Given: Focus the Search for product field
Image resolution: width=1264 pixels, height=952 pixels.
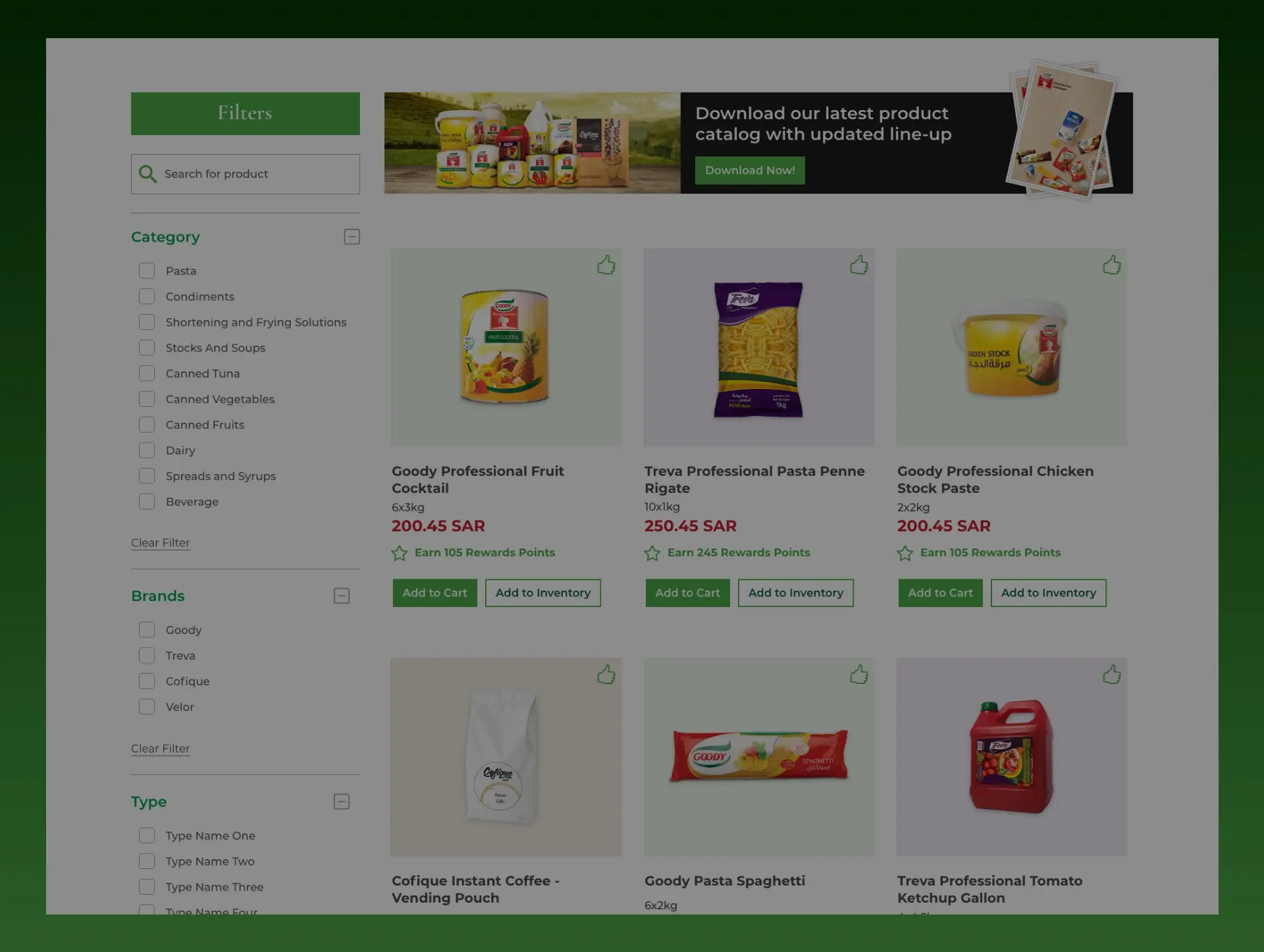Looking at the screenshot, I should click(245, 174).
